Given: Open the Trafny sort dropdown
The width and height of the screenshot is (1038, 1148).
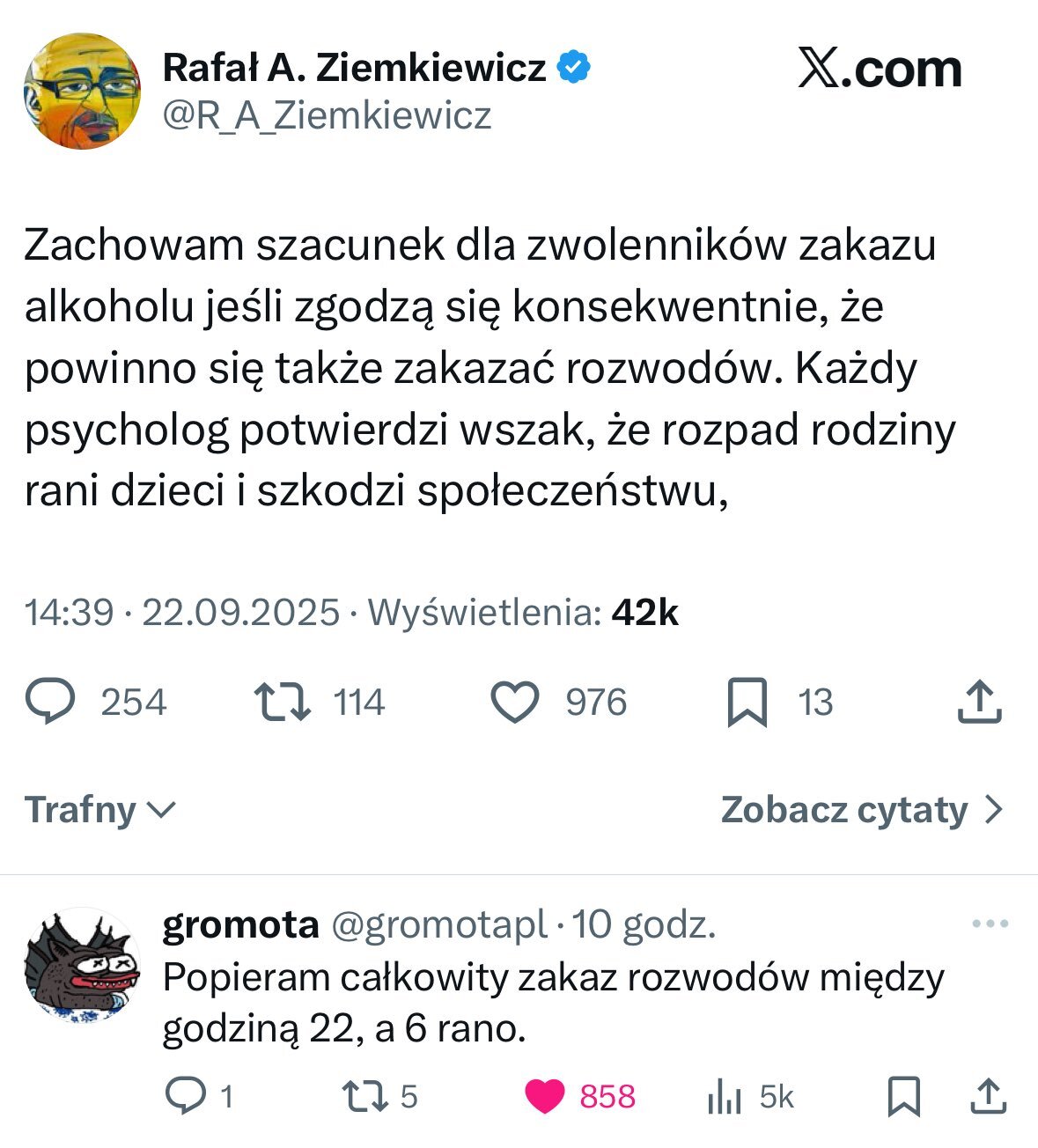Looking at the screenshot, I should tap(100, 810).
